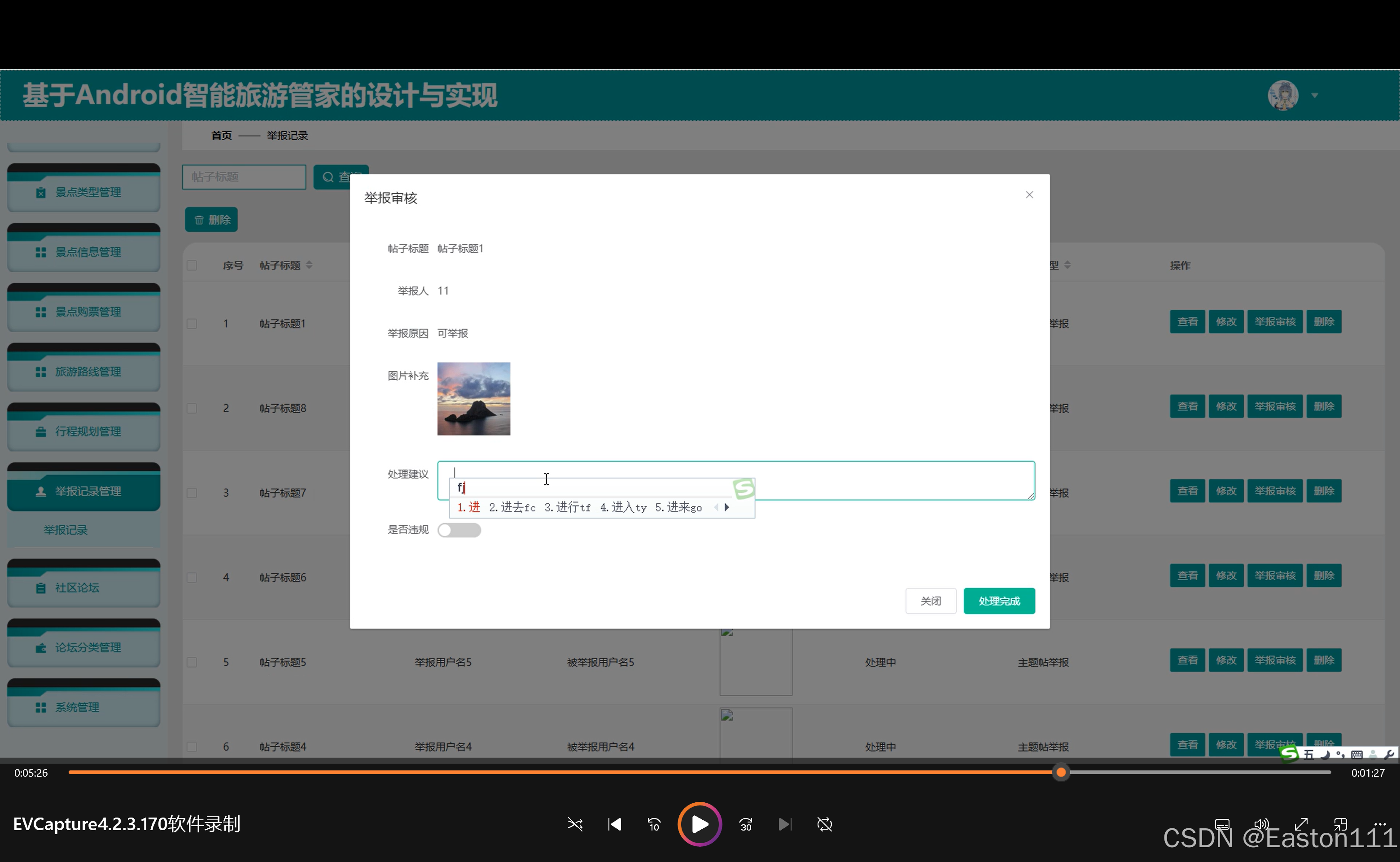Click the video progress bar handle

1060,773
